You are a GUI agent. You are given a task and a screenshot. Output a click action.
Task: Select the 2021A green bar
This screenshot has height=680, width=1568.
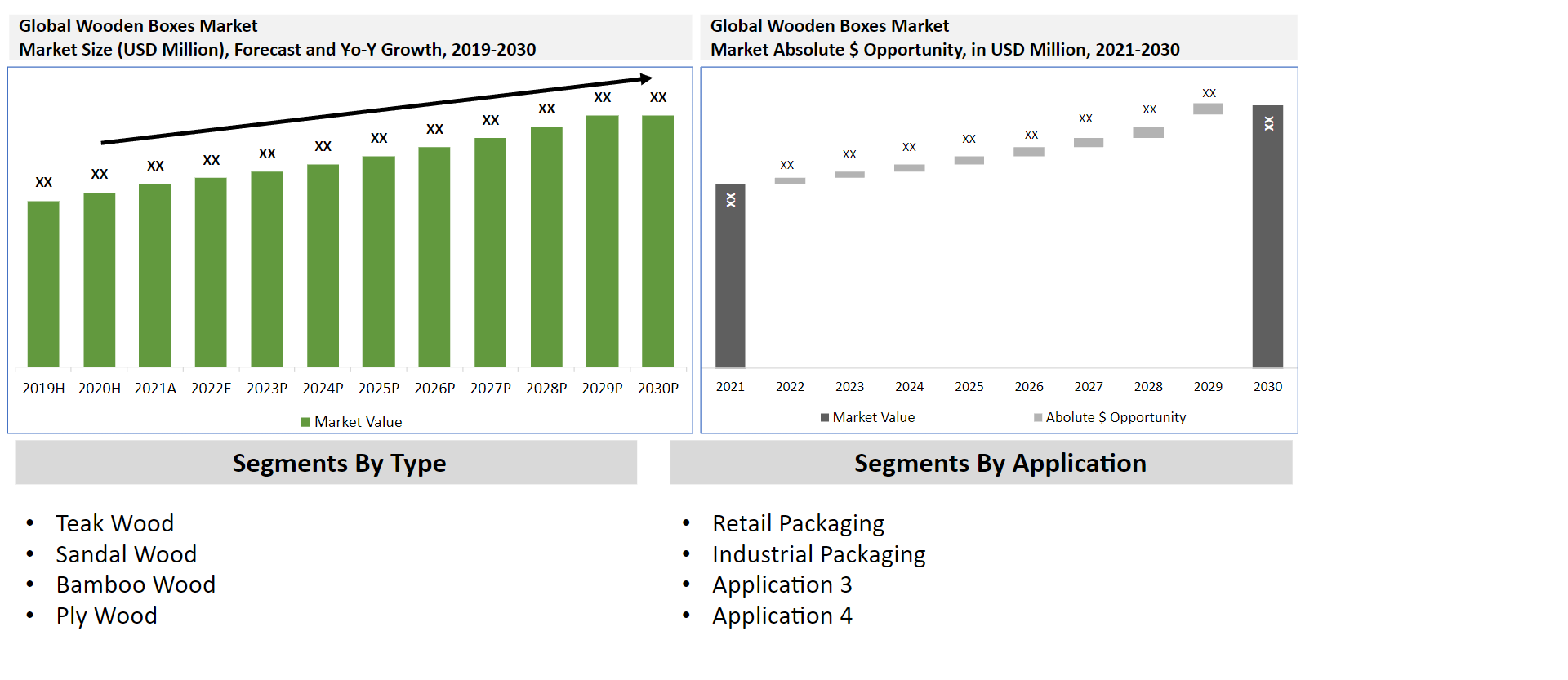point(155,275)
